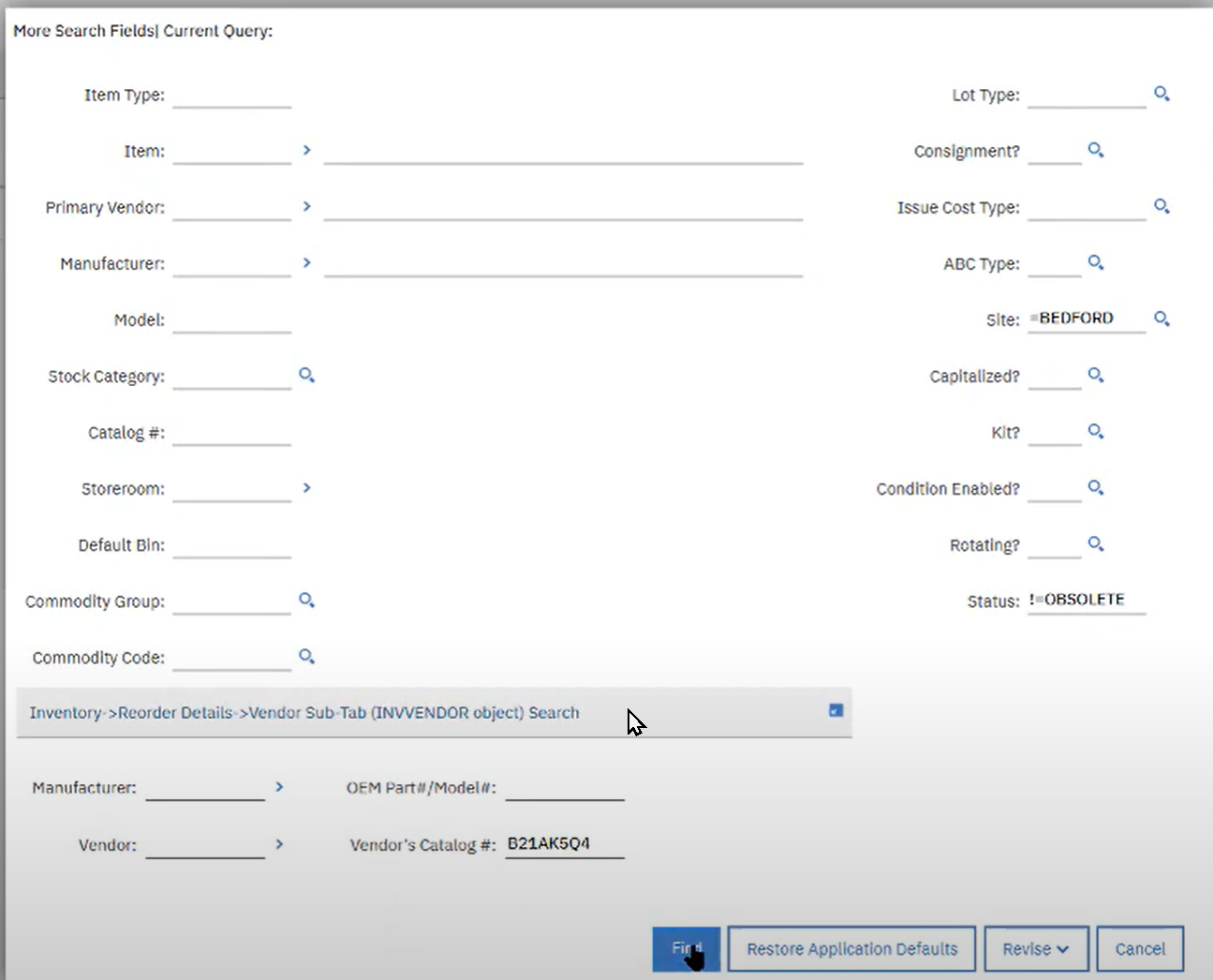Open the Commodity Code lookup

pos(306,656)
